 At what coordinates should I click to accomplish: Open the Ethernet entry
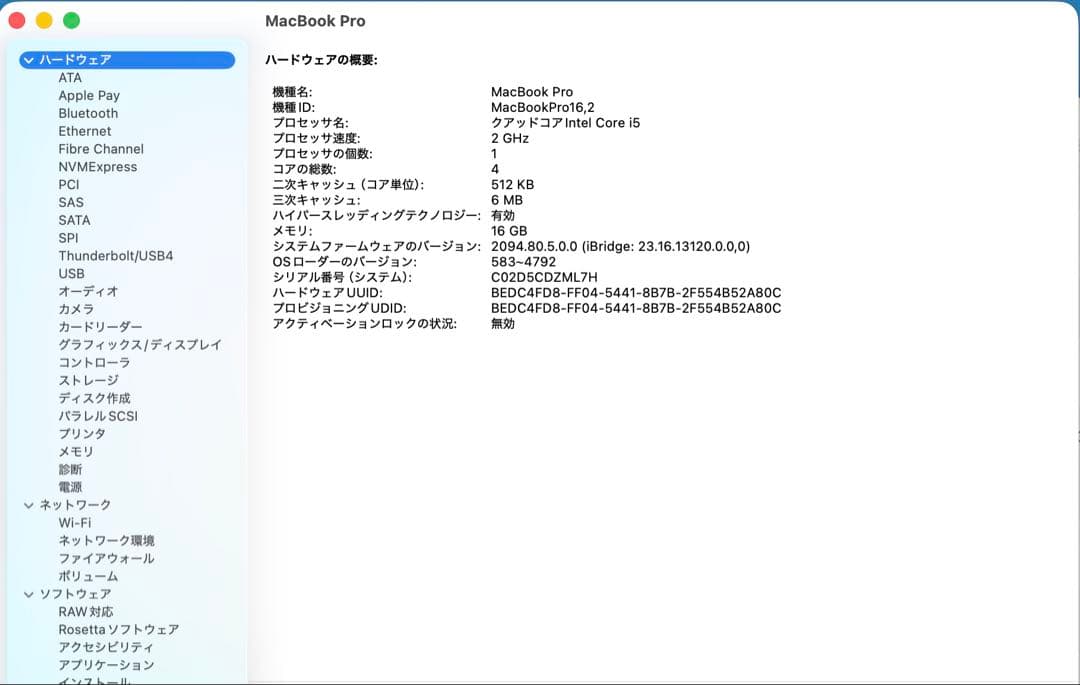click(85, 131)
